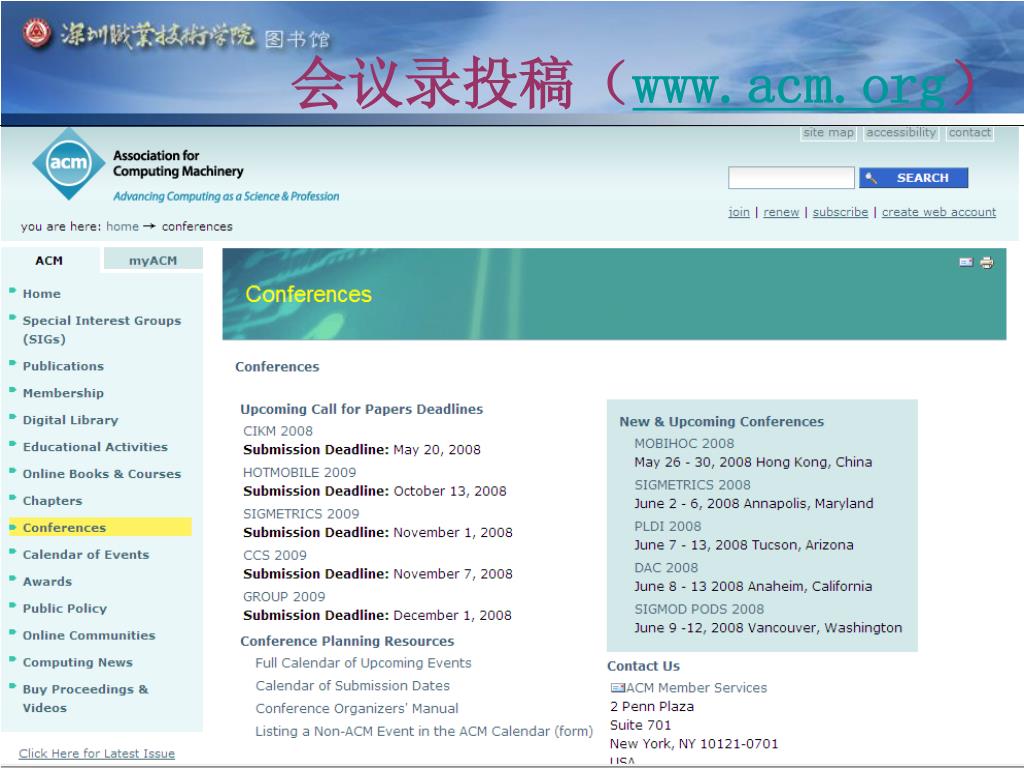Open Digital Library in sidebar
Viewport: 1024px width, 768px height.
tap(70, 420)
